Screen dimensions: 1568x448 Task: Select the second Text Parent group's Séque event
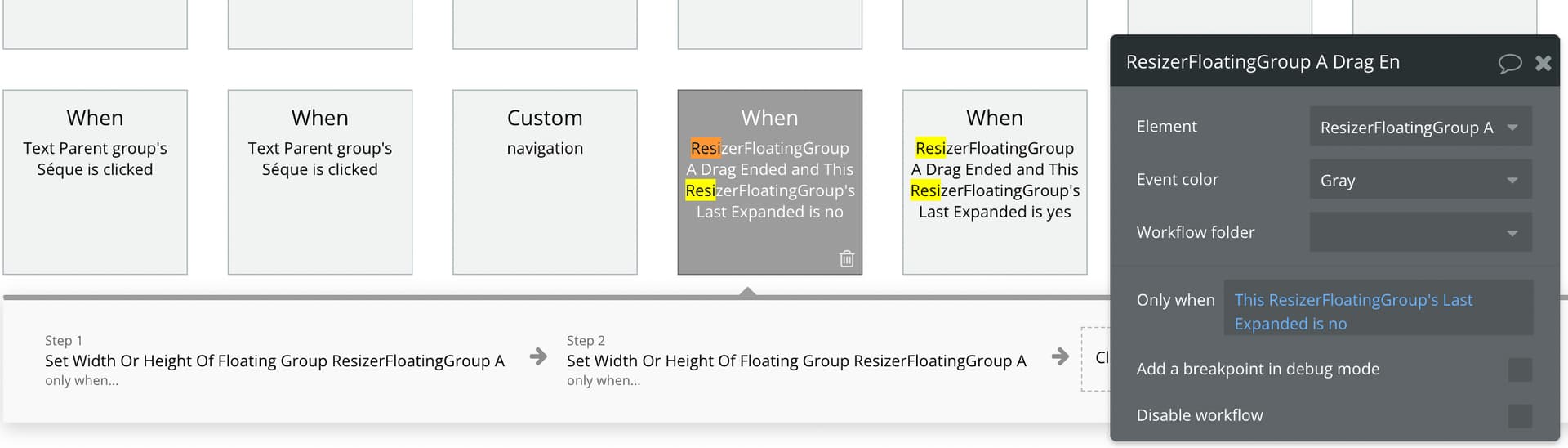pyautogui.click(x=319, y=181)
